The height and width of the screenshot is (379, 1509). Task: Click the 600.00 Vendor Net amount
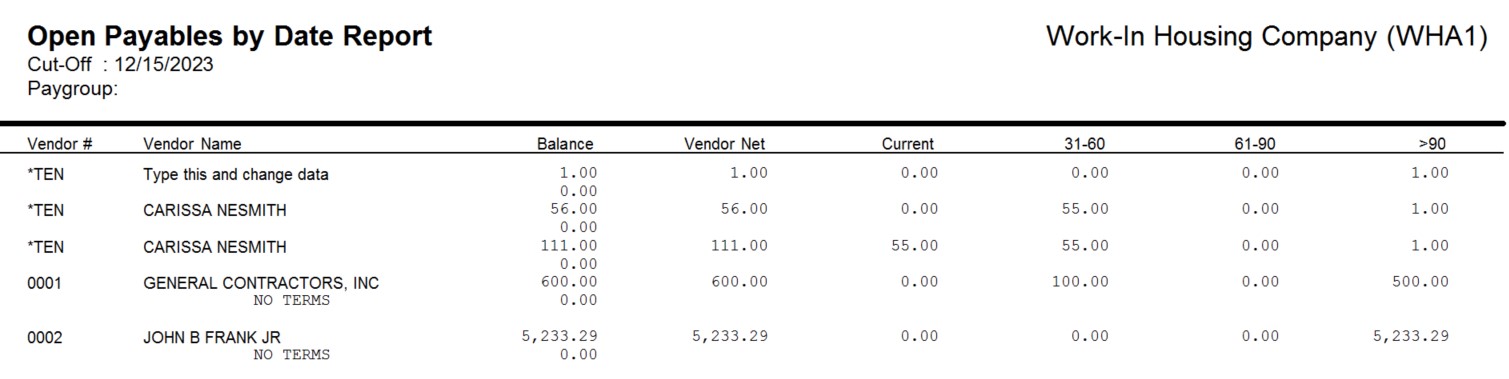(x=739, y=282)
